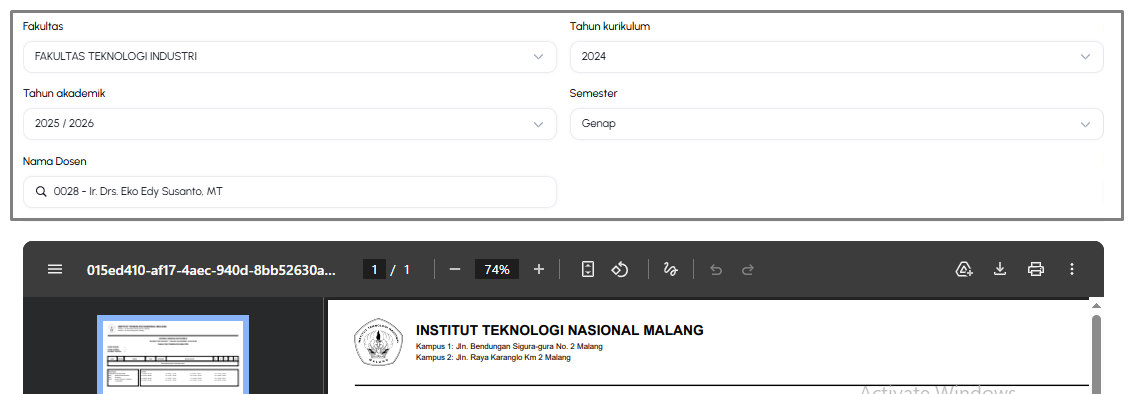1135x394 pixels.
Task: Open the Tahun akademik dropdown showing 2025 / 2026
Action: tap(290, 124)
